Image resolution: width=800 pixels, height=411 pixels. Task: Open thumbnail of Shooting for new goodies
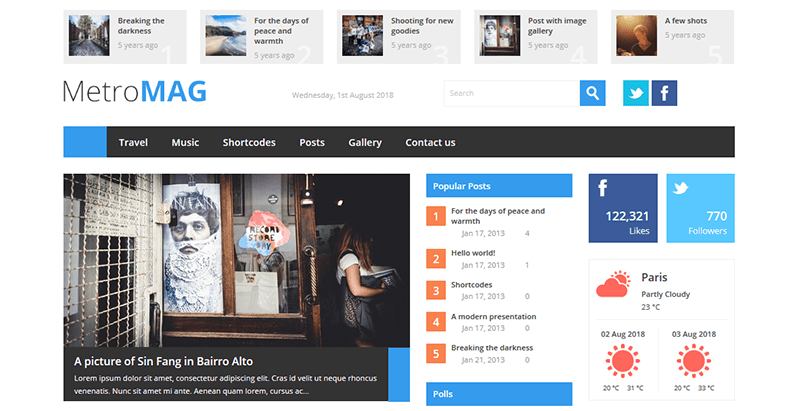click(x=363, y=35)
